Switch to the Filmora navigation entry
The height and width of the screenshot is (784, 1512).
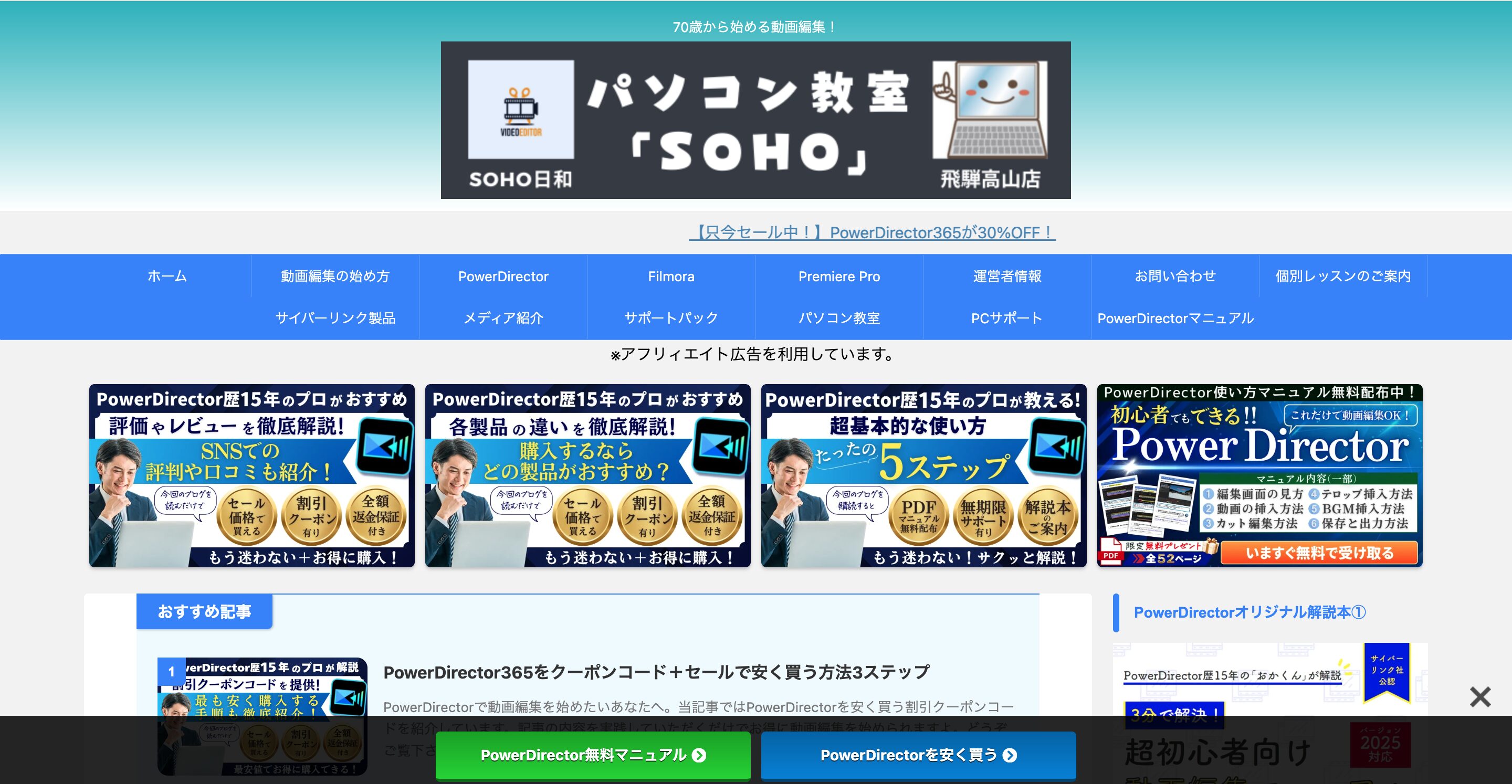pos(671,276)
